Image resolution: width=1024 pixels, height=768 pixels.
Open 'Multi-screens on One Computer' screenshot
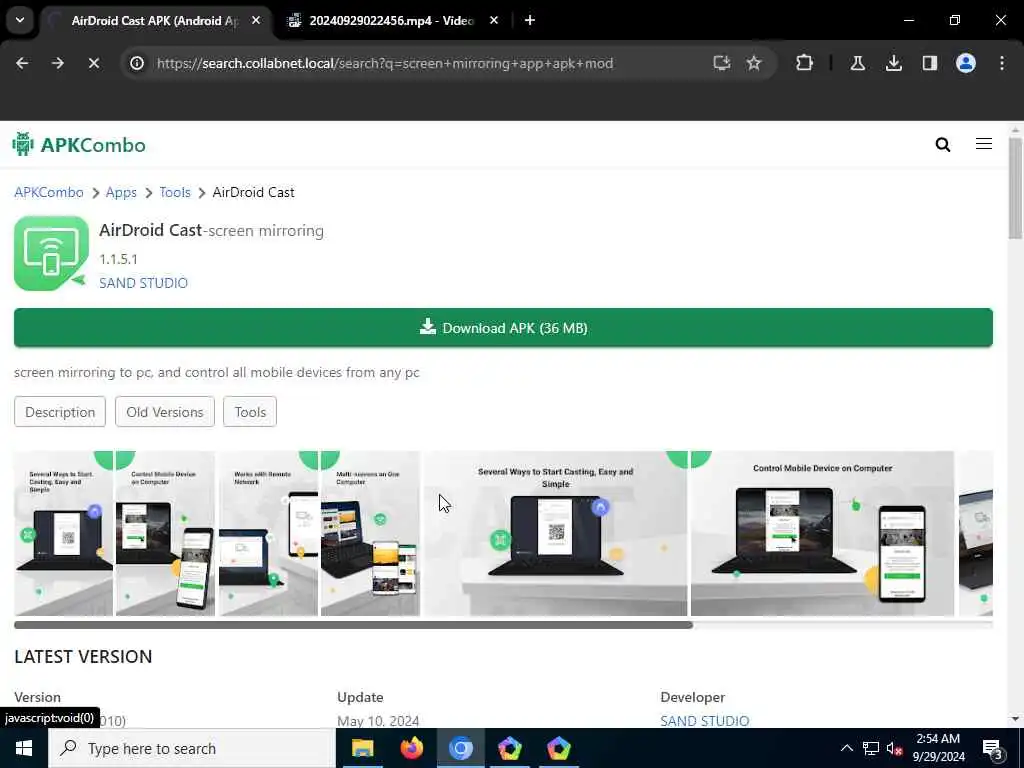(370, 533)
